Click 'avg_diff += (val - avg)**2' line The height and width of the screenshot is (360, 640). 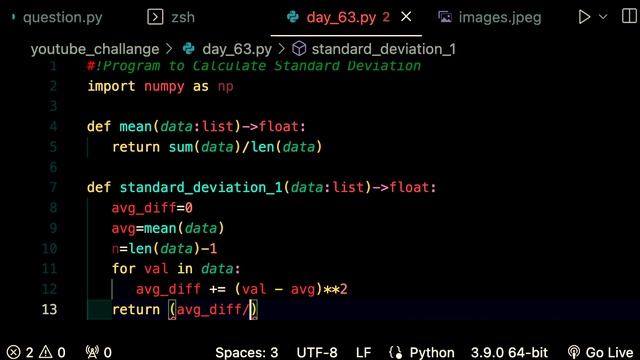tap(242, 289)
